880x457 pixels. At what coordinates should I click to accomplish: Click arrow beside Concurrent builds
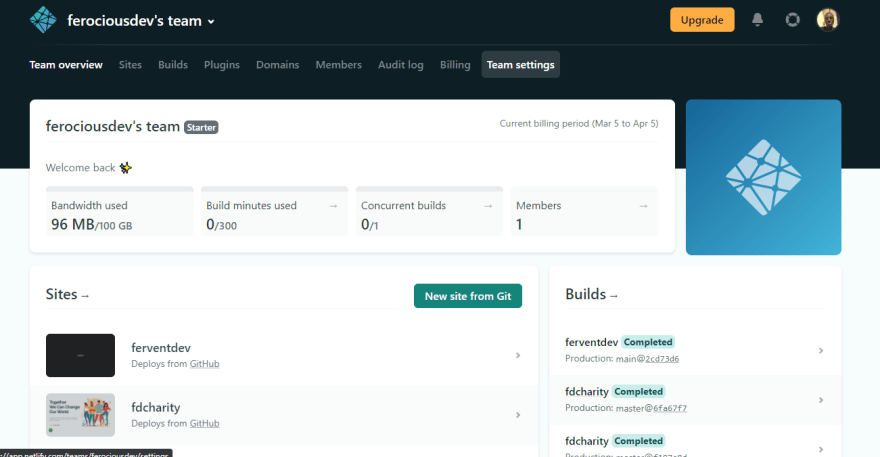[488, 206]
